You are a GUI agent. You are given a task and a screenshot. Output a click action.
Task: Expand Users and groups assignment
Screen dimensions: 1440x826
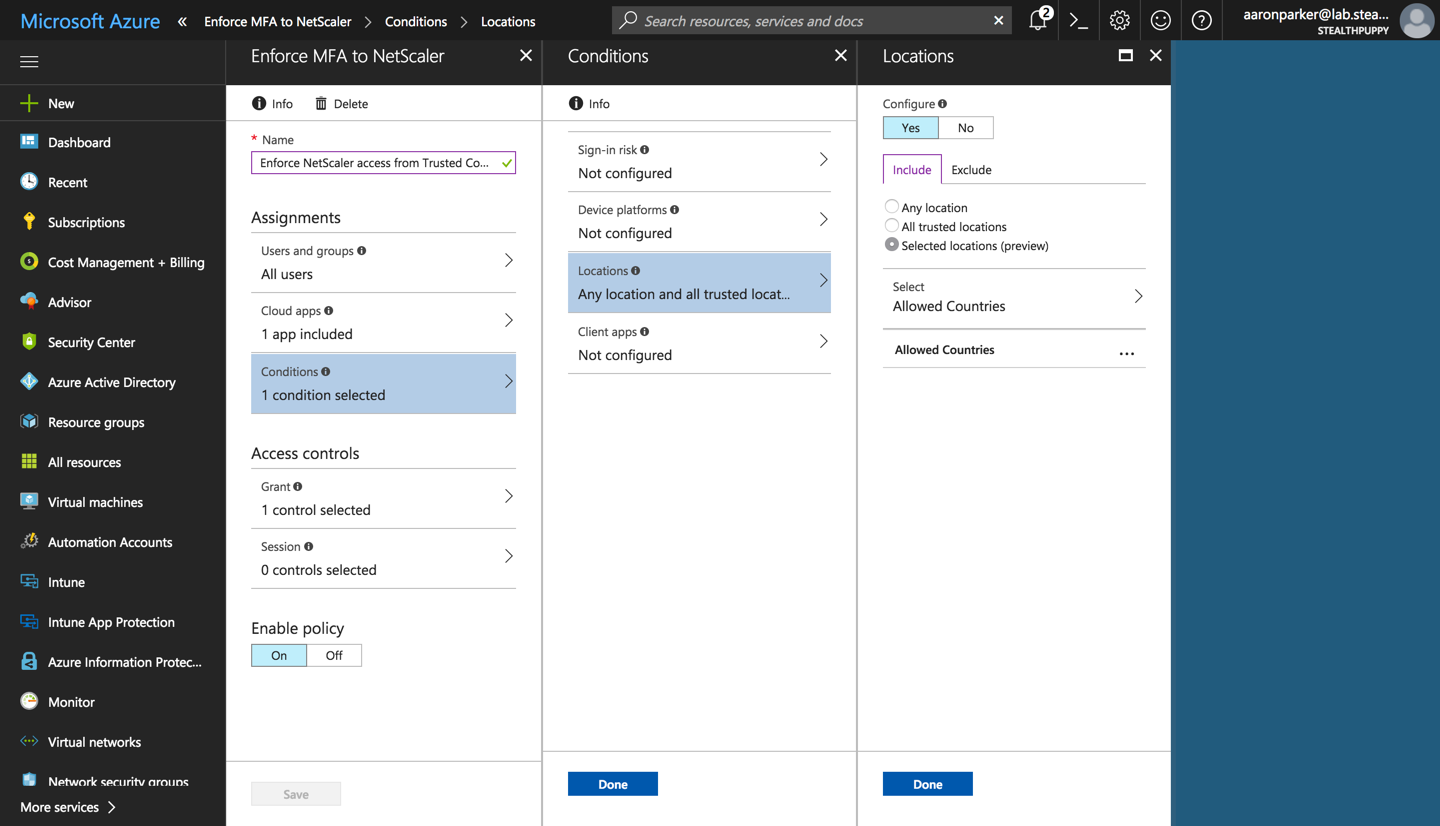click(x=383, y=262)
